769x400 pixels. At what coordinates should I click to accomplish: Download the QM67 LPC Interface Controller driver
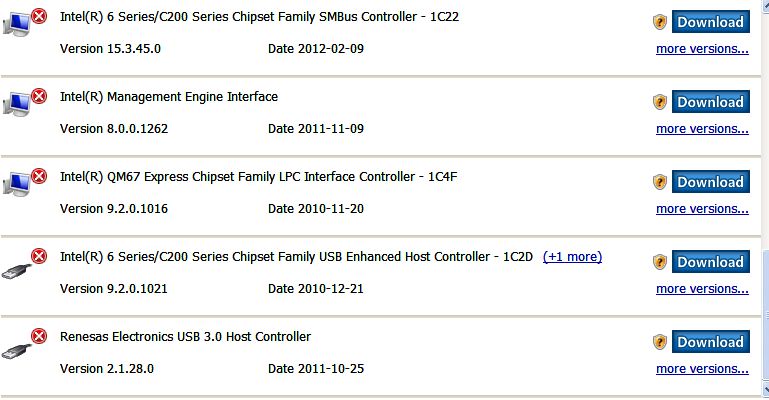711,182
